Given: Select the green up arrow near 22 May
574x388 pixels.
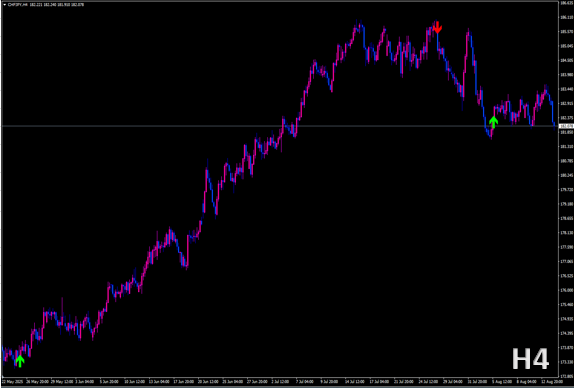Looking at the screenshot, I should tap(20, 361).
